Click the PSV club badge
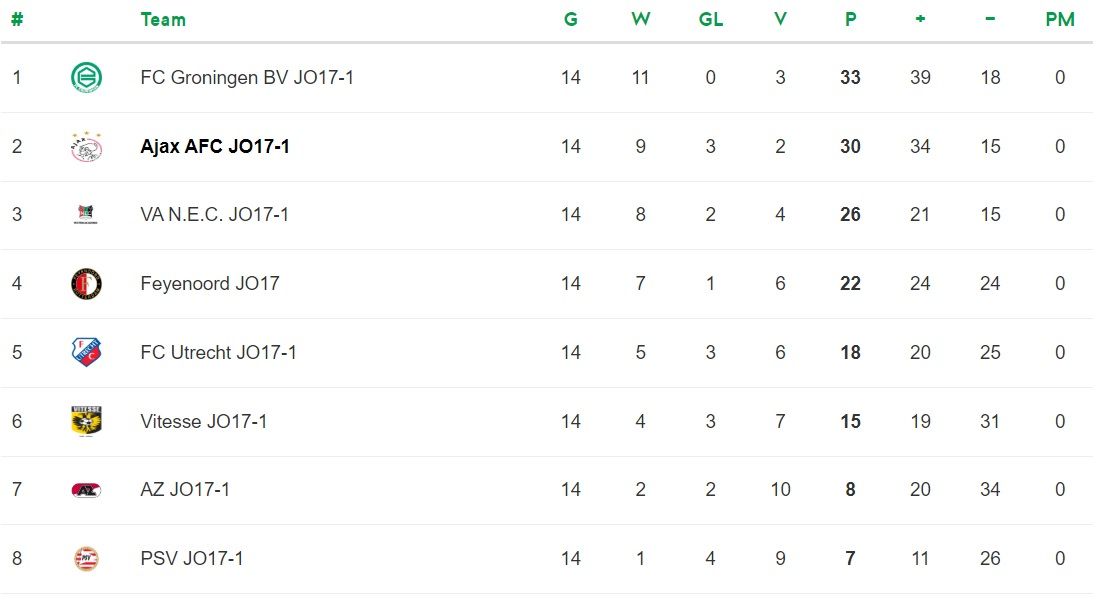 (x=86, y=558)
